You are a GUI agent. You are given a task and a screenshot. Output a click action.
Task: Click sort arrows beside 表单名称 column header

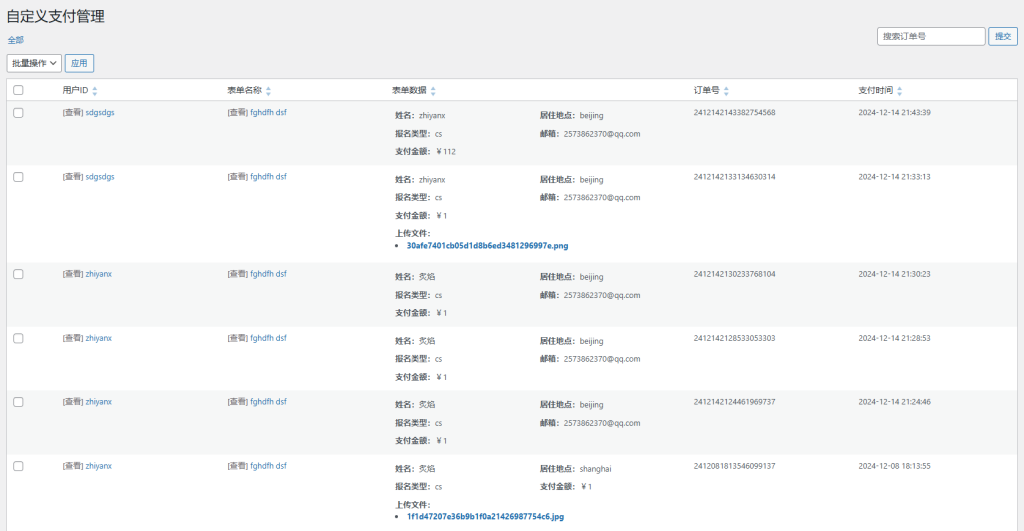[268, 91]
